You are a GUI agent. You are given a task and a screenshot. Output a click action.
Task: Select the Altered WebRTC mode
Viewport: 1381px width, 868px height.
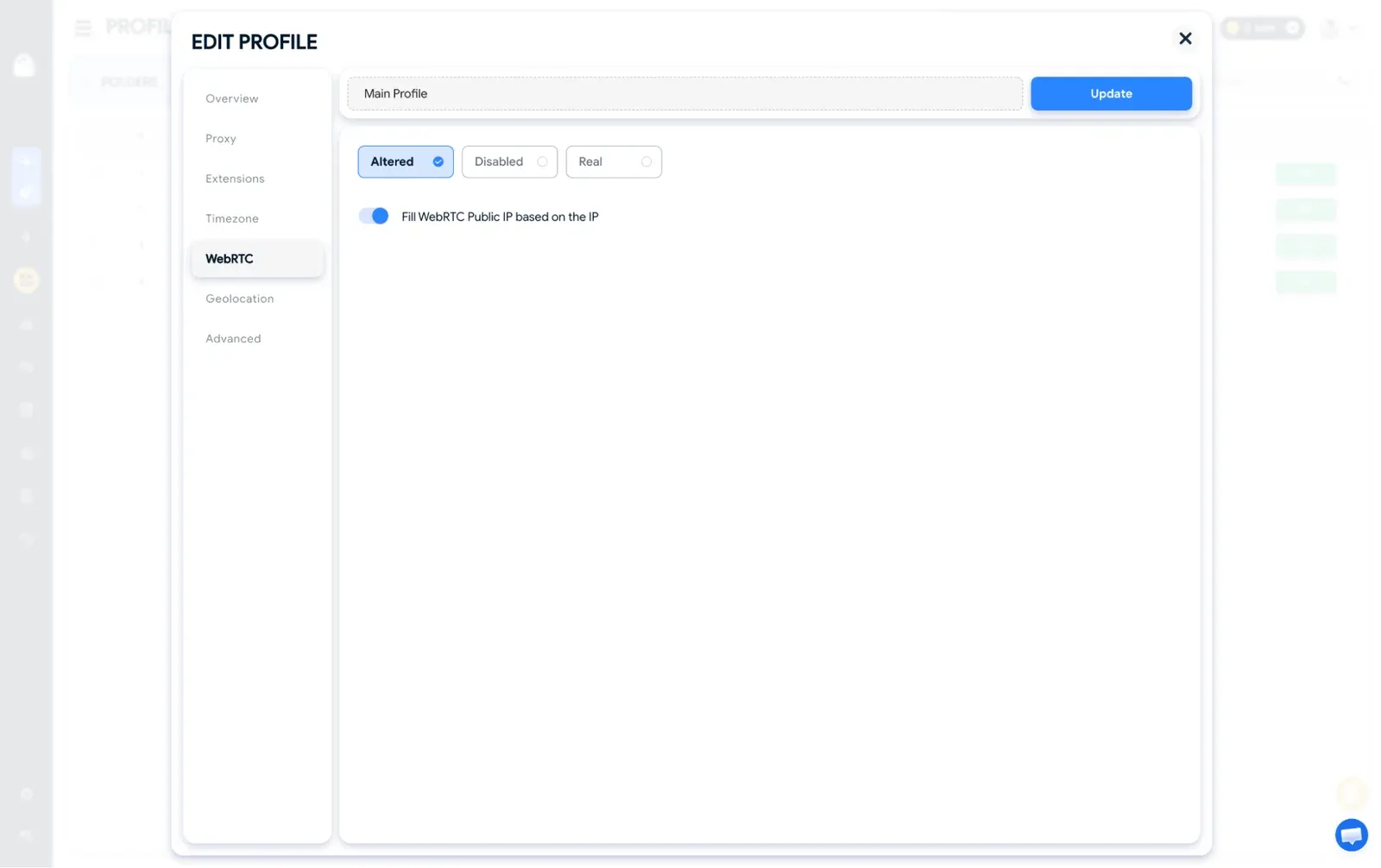tap(405, 161)
